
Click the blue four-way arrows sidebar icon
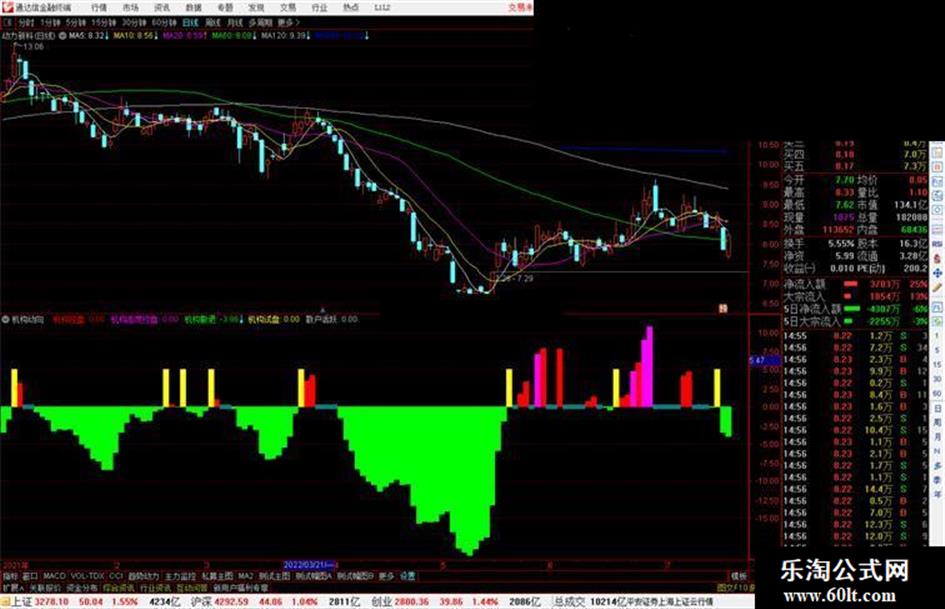tap(937, 273)
